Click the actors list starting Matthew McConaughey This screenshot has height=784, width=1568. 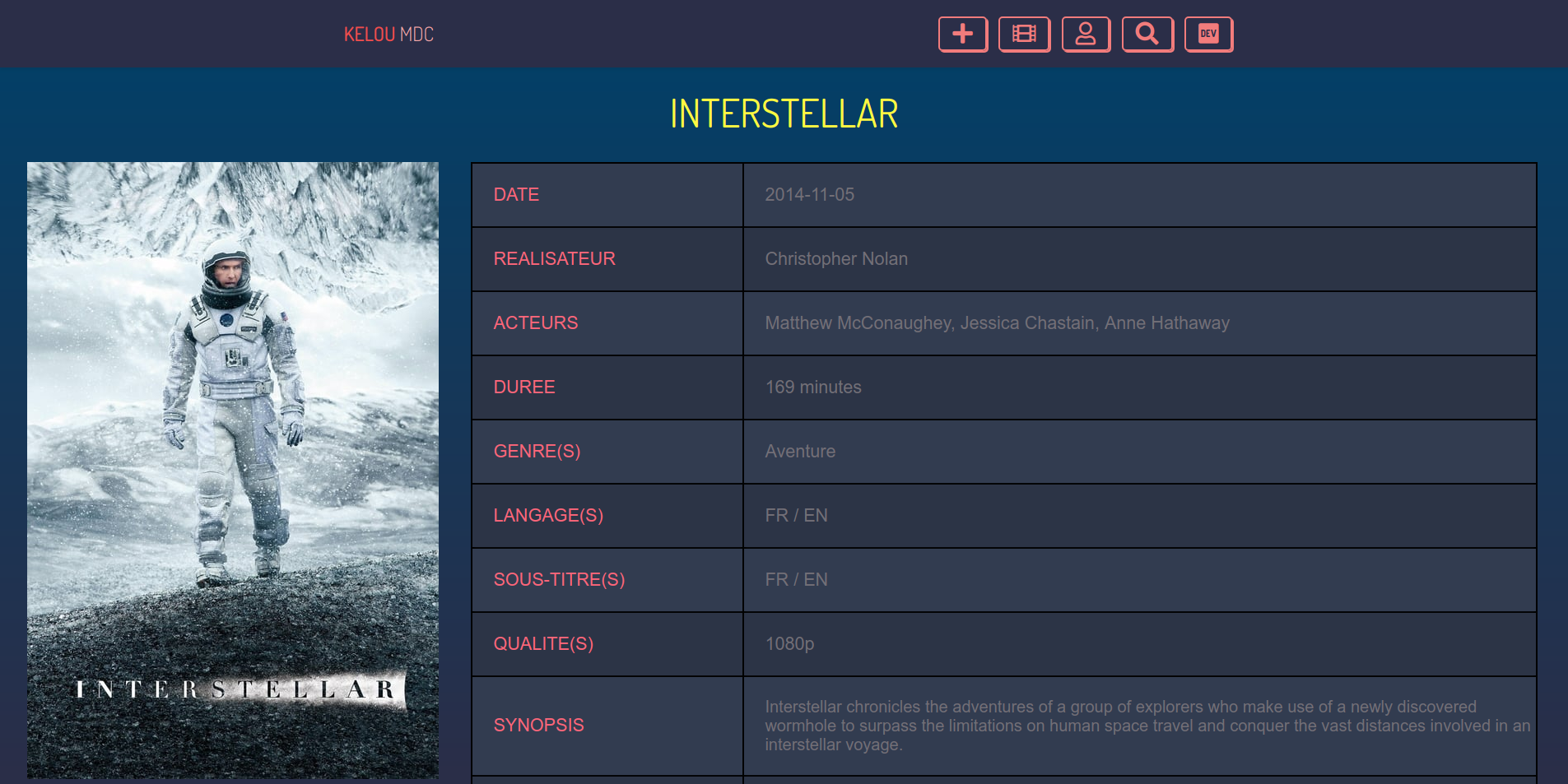coord(998,323)
